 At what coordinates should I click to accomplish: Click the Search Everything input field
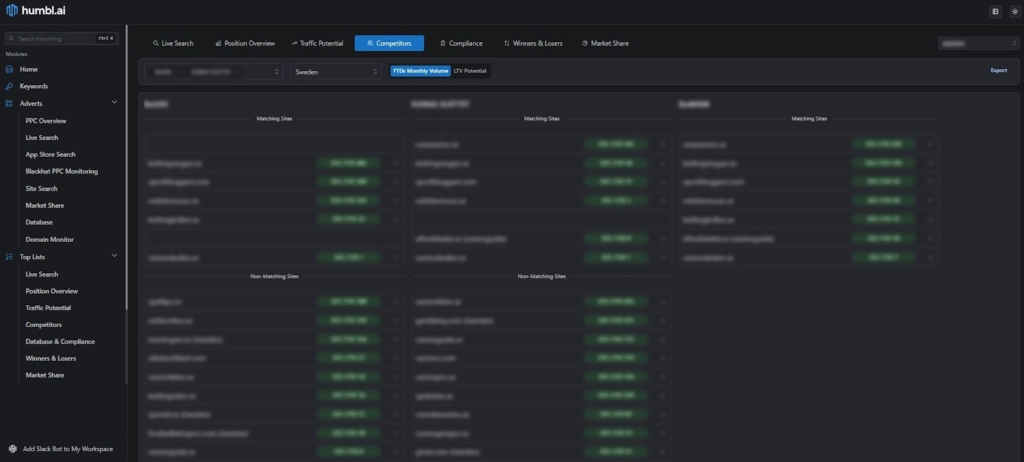click(x=55, y=38)
